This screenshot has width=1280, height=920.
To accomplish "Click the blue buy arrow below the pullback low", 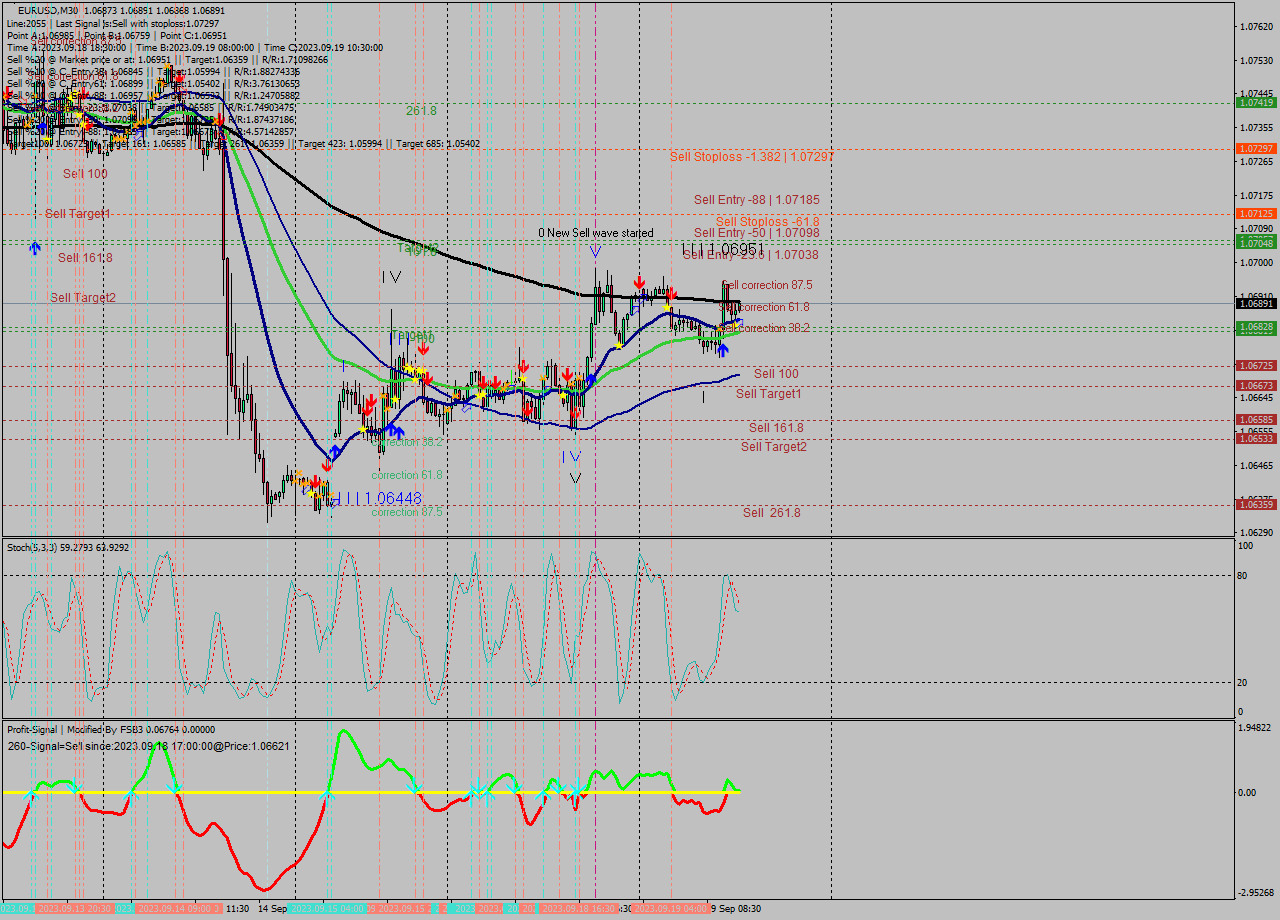I will (723, 350).
